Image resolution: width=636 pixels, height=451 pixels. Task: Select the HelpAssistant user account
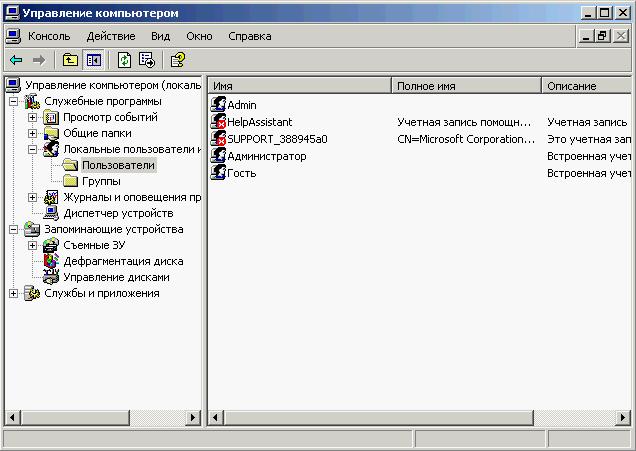(259, 122)
